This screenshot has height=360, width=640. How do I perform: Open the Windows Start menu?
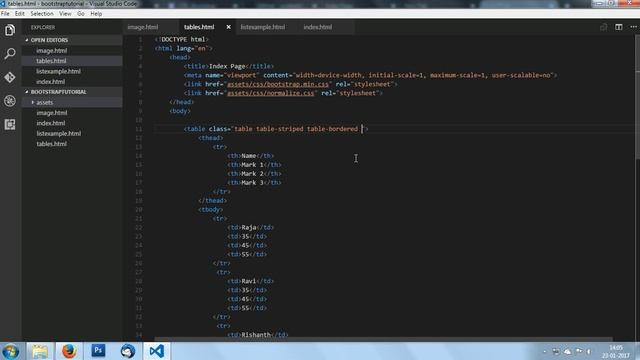point(11,351)
